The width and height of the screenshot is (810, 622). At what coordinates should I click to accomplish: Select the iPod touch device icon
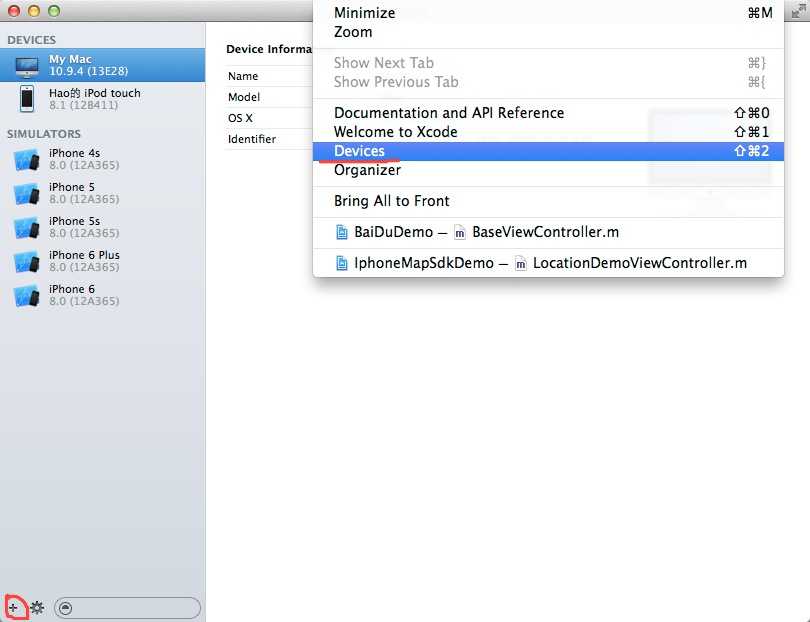pyautogui.click(x=27, y=99)
